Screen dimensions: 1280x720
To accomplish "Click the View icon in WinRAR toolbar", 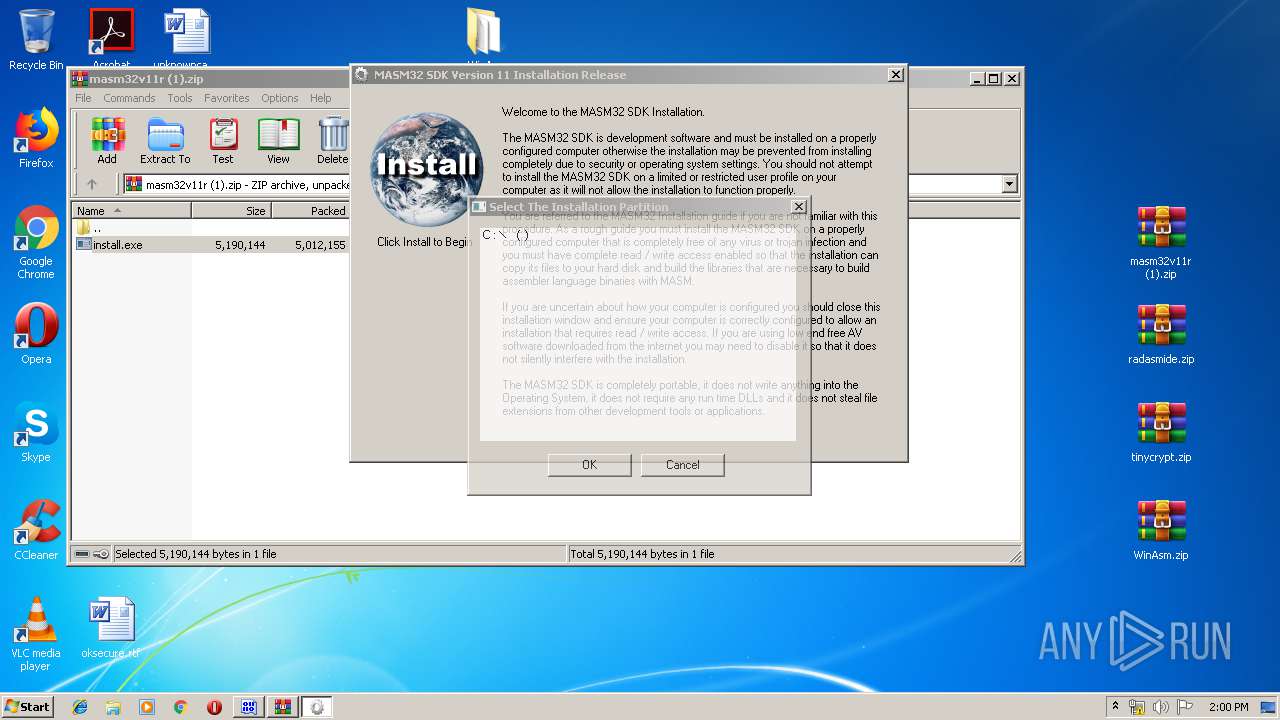I will click(x=278, y=140).
